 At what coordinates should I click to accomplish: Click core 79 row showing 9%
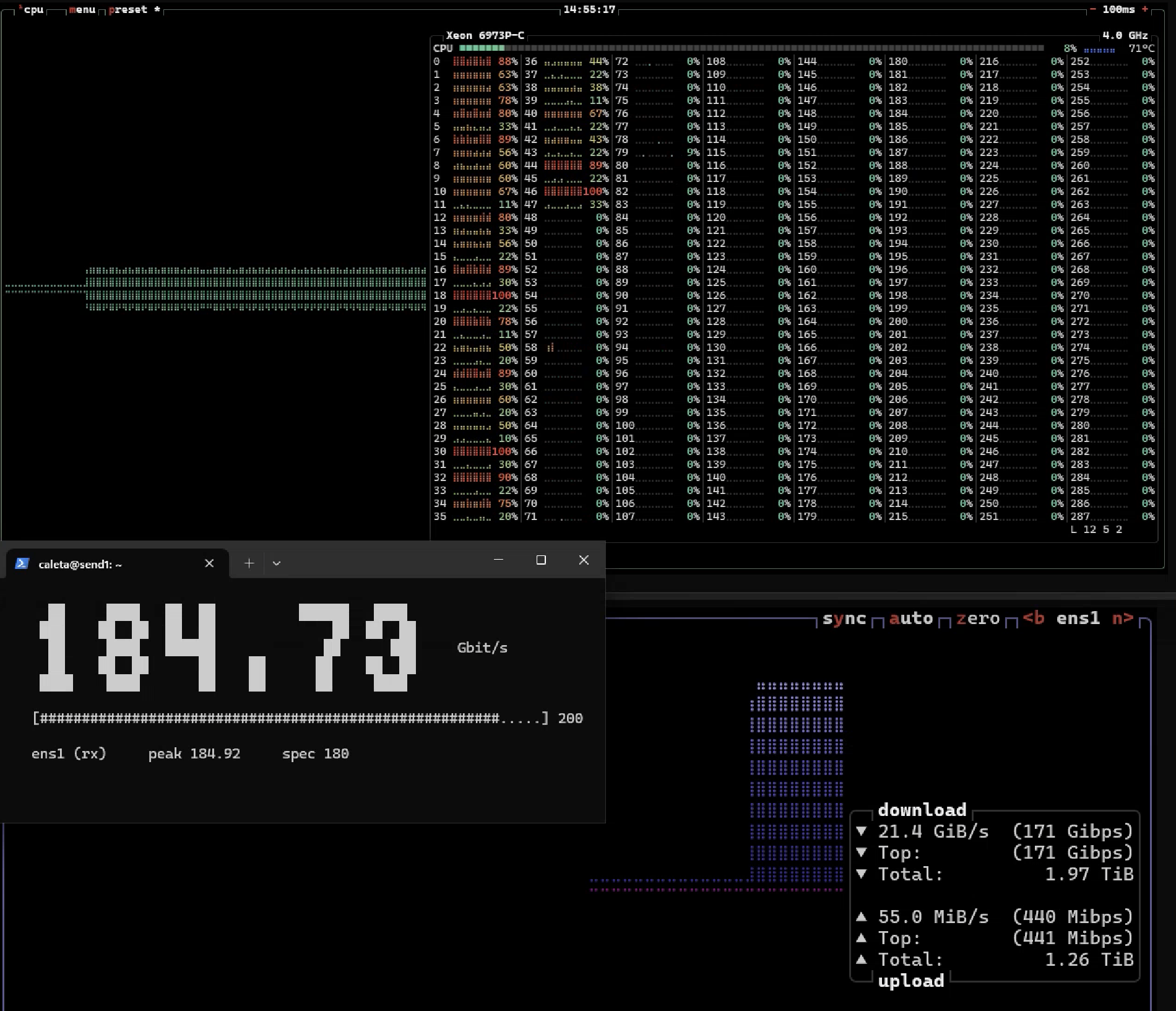tap(658, 152)
